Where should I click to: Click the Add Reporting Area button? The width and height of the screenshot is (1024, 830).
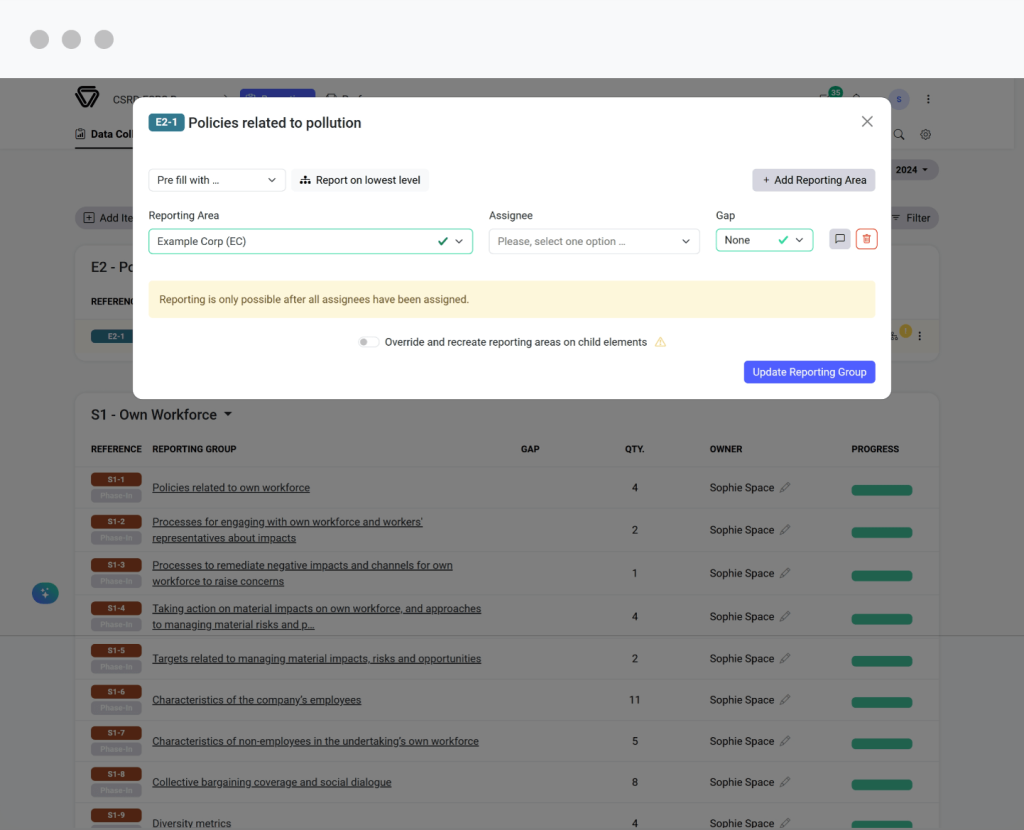813,180
